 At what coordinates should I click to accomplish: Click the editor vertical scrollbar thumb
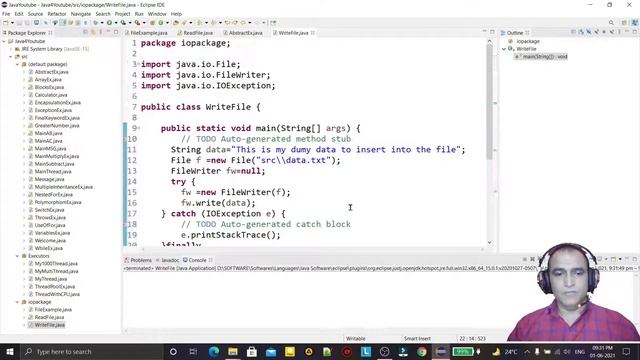point(489,102)
